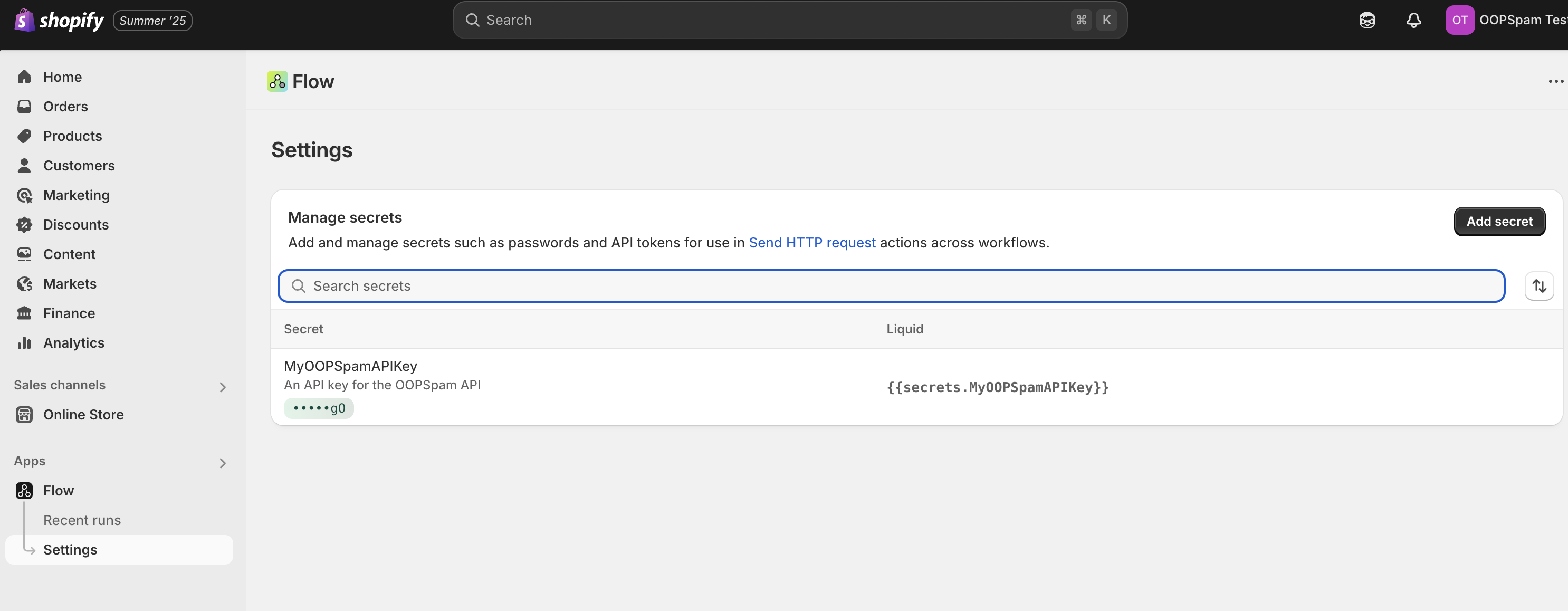This screenshot has width=1568, height=611.
Task: Click the Flow page header title
Action: click(x=313, y=82)
